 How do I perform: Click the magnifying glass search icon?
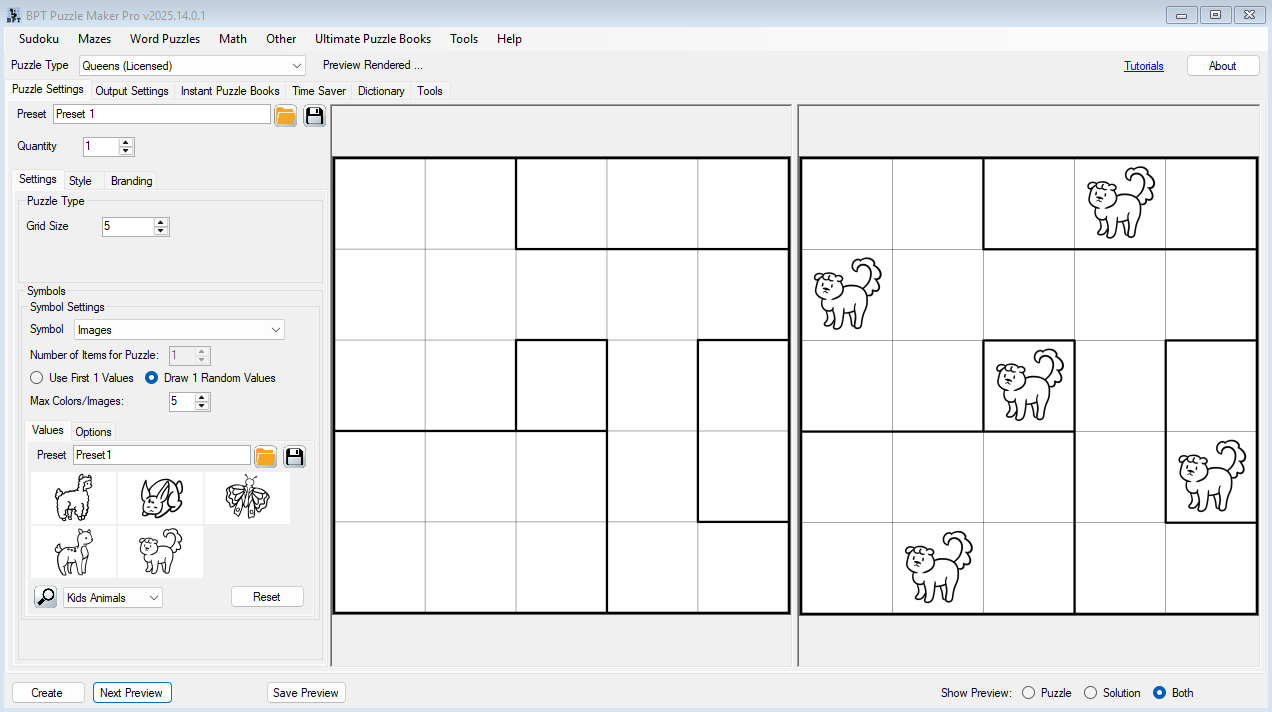click(x=45, y=597)
